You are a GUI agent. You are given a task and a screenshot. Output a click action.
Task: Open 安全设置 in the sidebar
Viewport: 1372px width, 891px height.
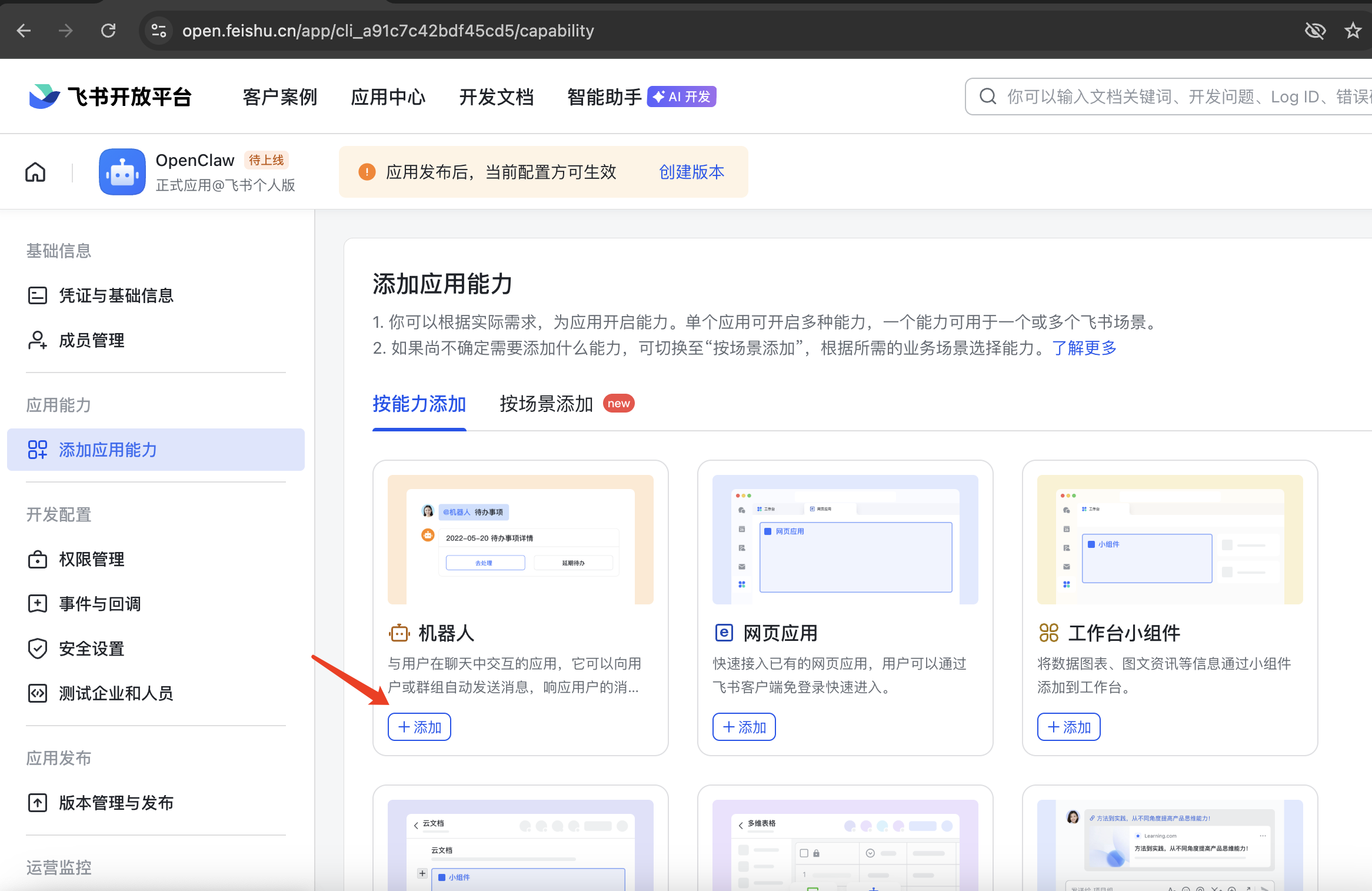(91, 649)
